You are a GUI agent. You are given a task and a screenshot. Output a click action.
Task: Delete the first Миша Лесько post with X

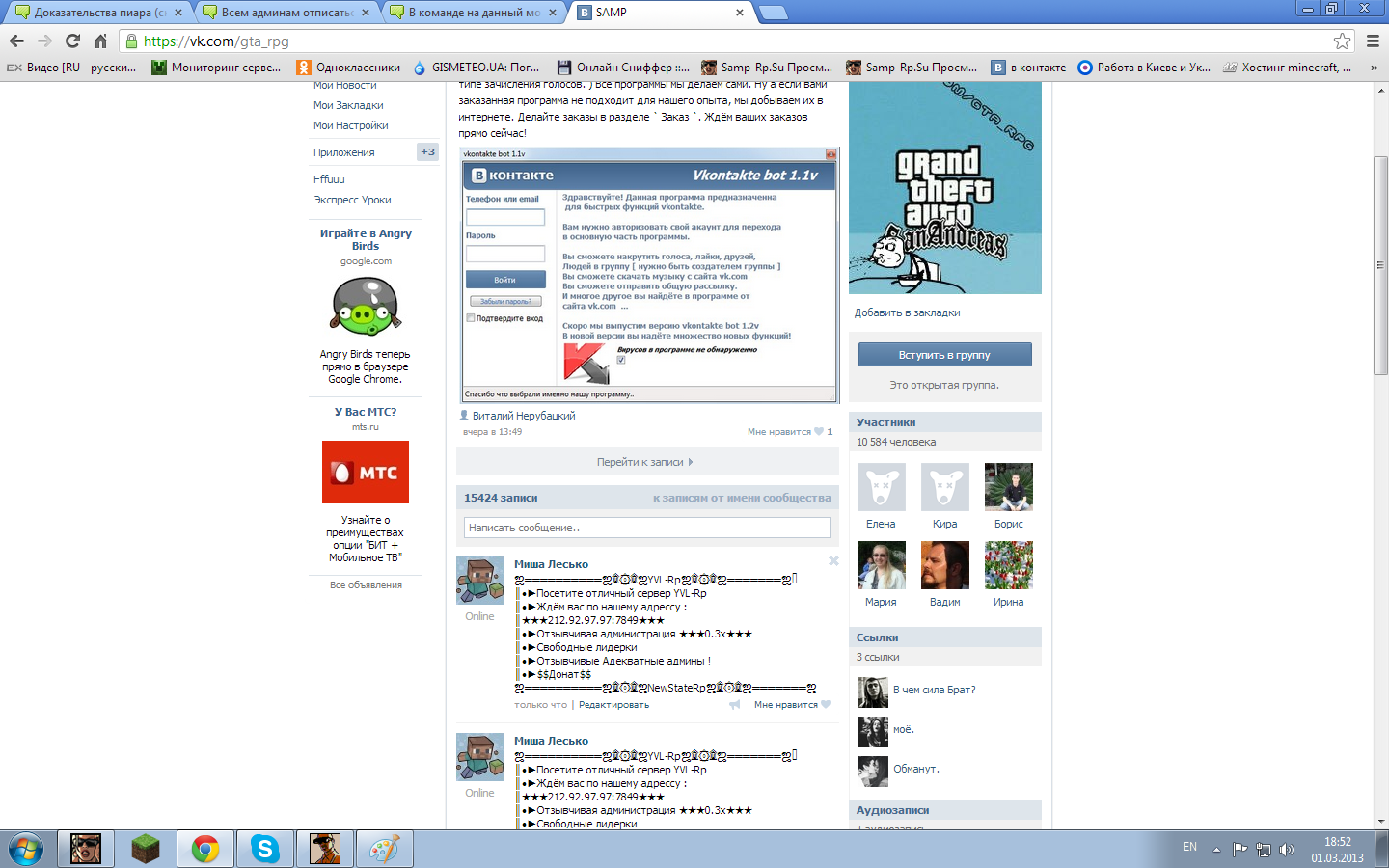pyautogui.click(x=833, y=560)
